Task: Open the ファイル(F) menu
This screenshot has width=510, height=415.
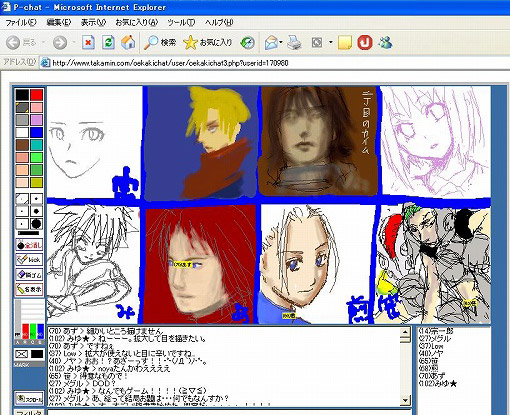Action: (x=21, y=23)
